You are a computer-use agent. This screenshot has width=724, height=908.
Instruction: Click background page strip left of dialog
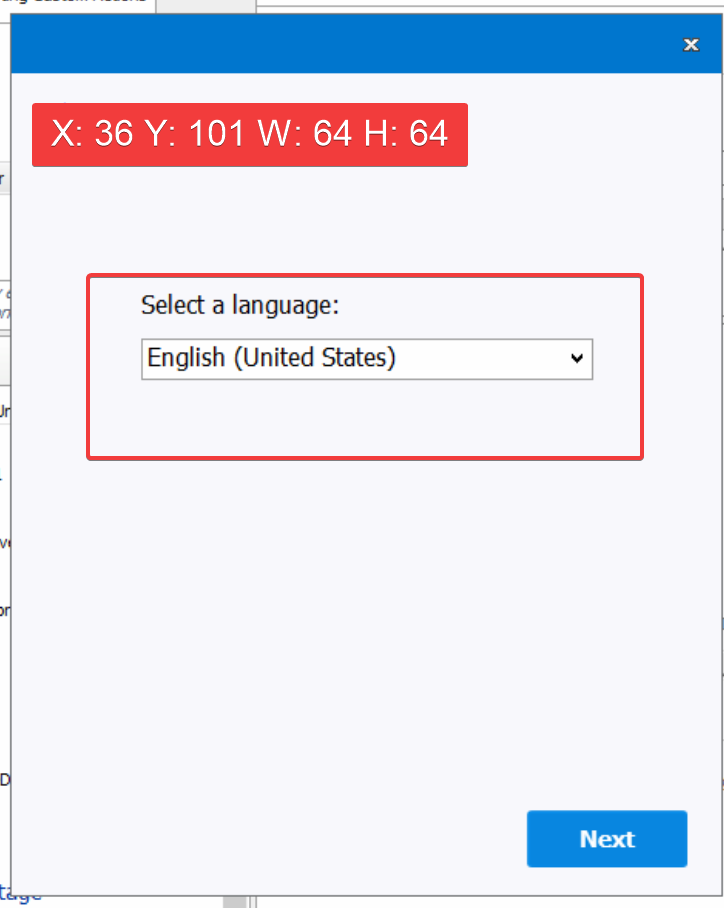(x=5, y=500)
